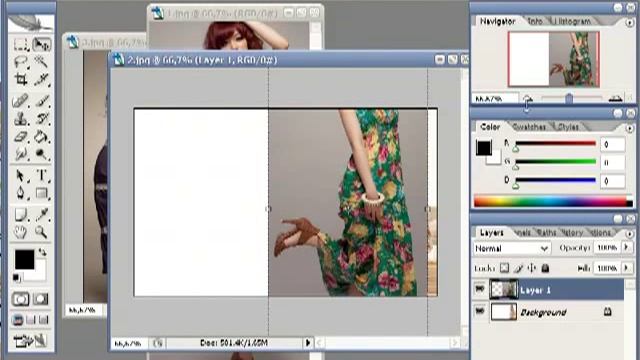
Task: Select the Healing Brush tool
Action: pos(20,100)
